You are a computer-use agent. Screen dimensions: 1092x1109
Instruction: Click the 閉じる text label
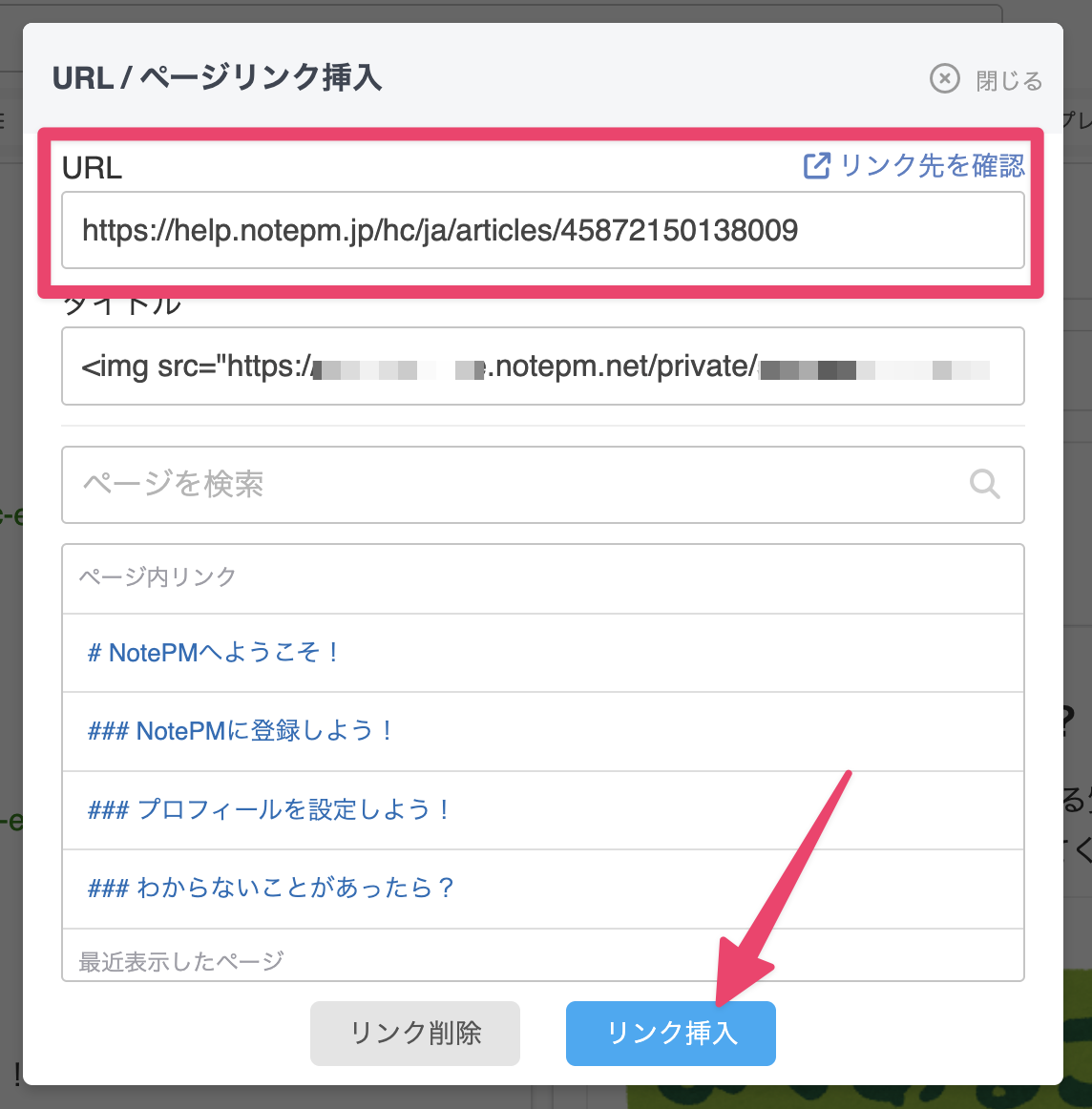(1008, 80)
